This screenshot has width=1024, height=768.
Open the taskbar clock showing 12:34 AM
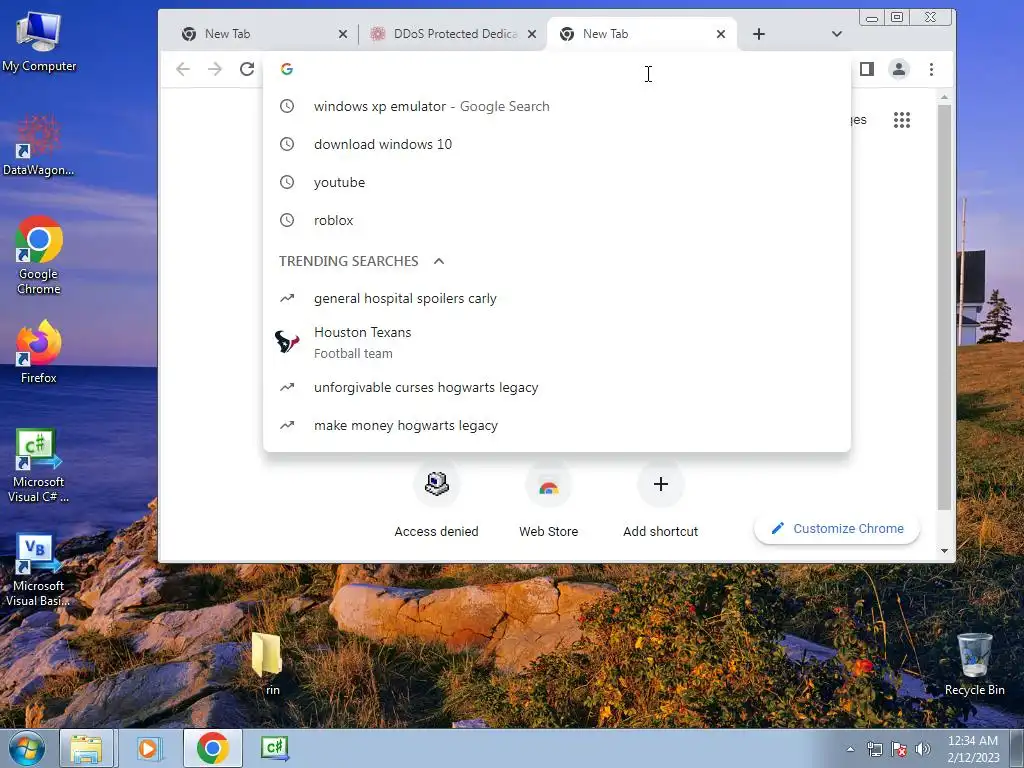973,749
